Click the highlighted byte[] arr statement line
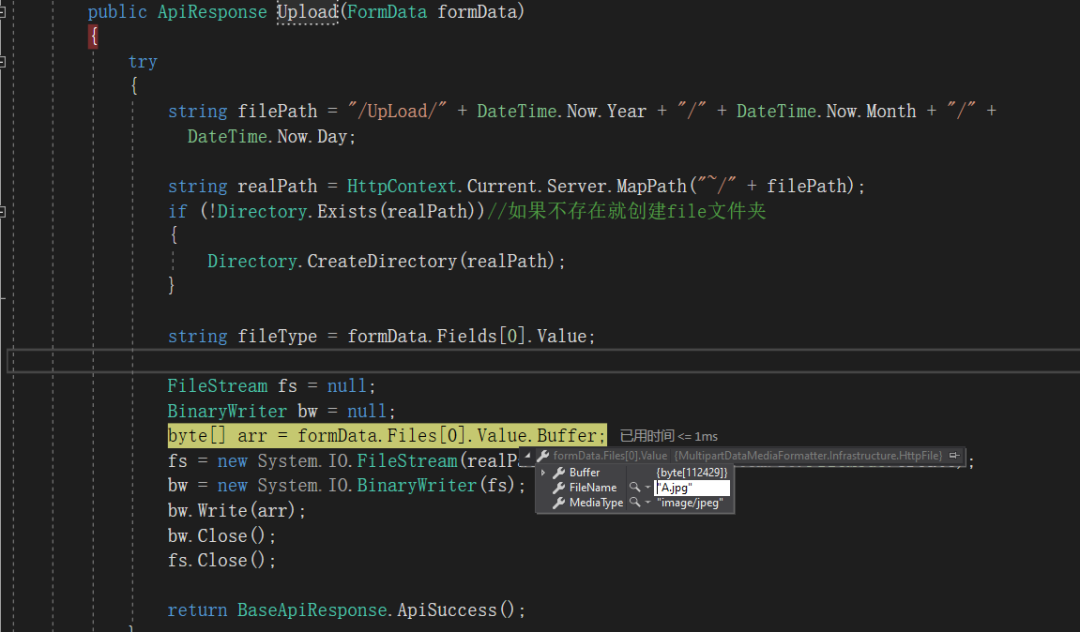Image resolution: width=1080 pixels, height=632 pixels. [x=386, y=436]
